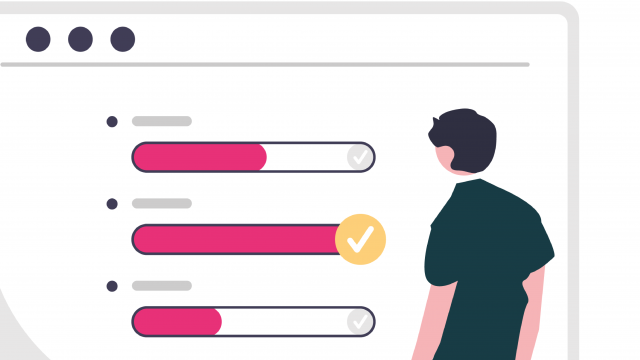Click the second list bullet dot

point(112,204)
